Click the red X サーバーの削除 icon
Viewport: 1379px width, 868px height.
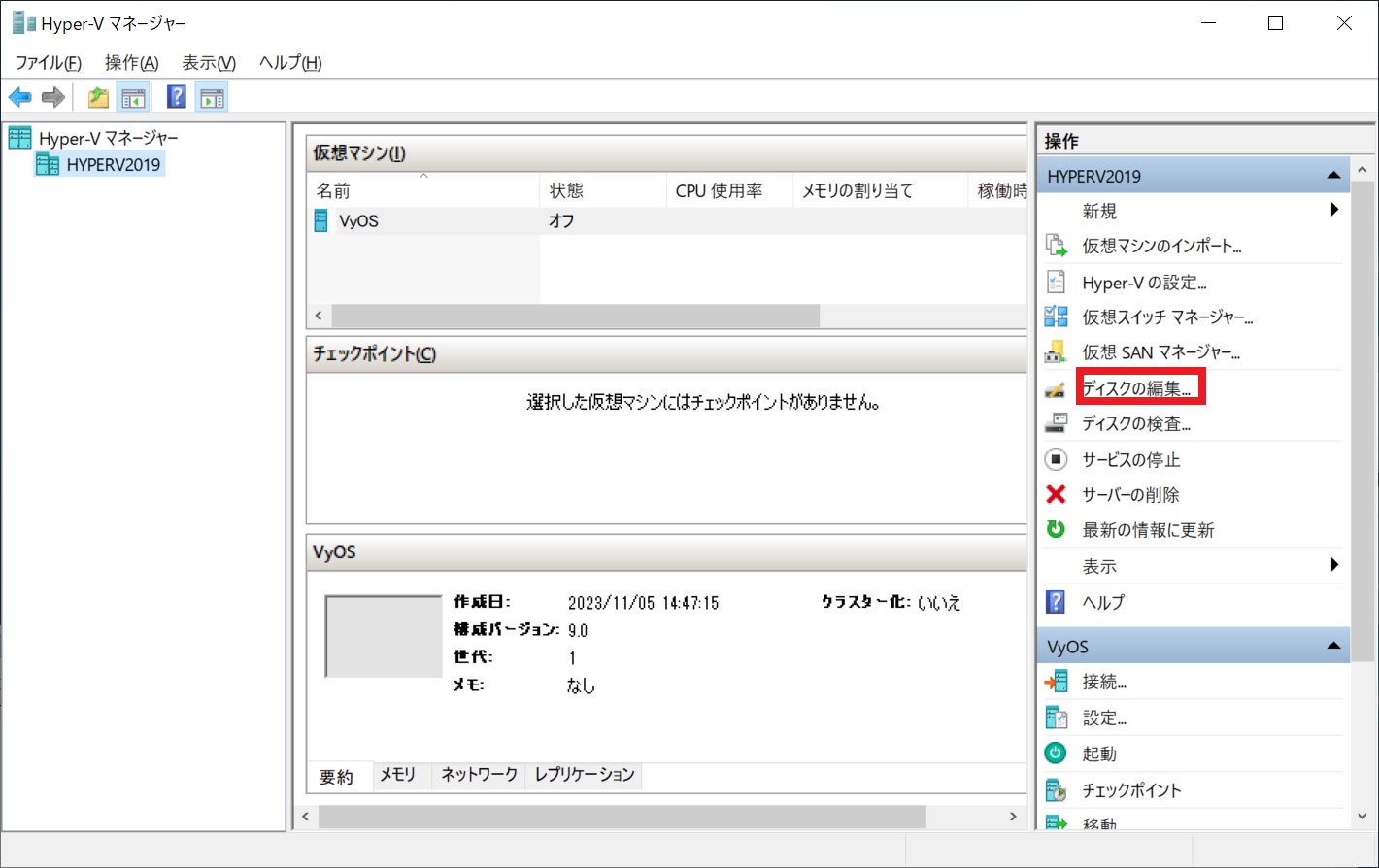coord(1056,494)
